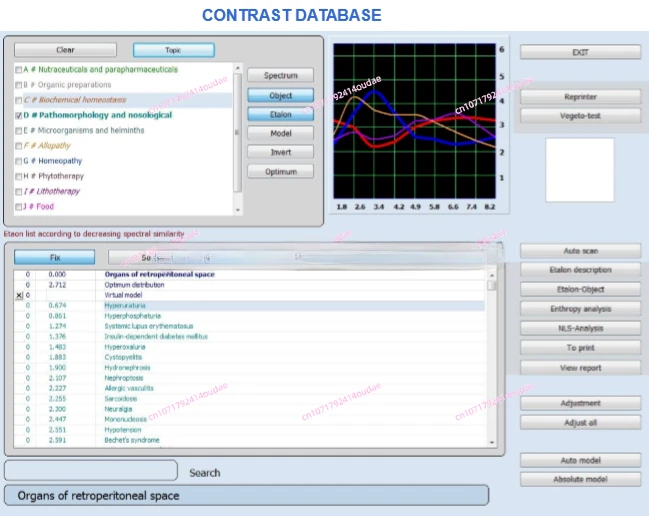The image size is (649, 516).
Task: Click the Model button
Action: 281,133
